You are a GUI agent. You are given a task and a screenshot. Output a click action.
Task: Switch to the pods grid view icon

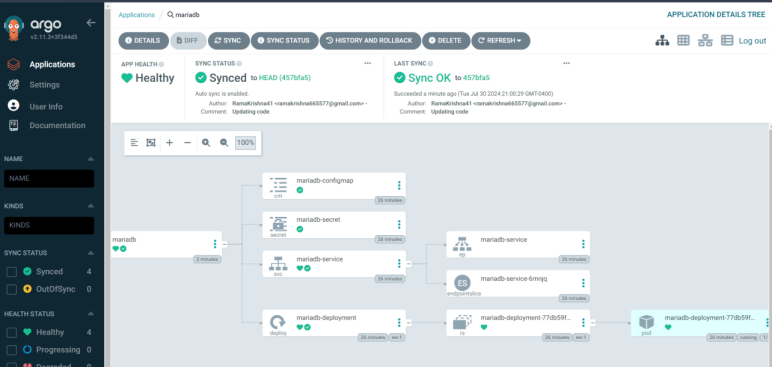(x=683, y=41)
